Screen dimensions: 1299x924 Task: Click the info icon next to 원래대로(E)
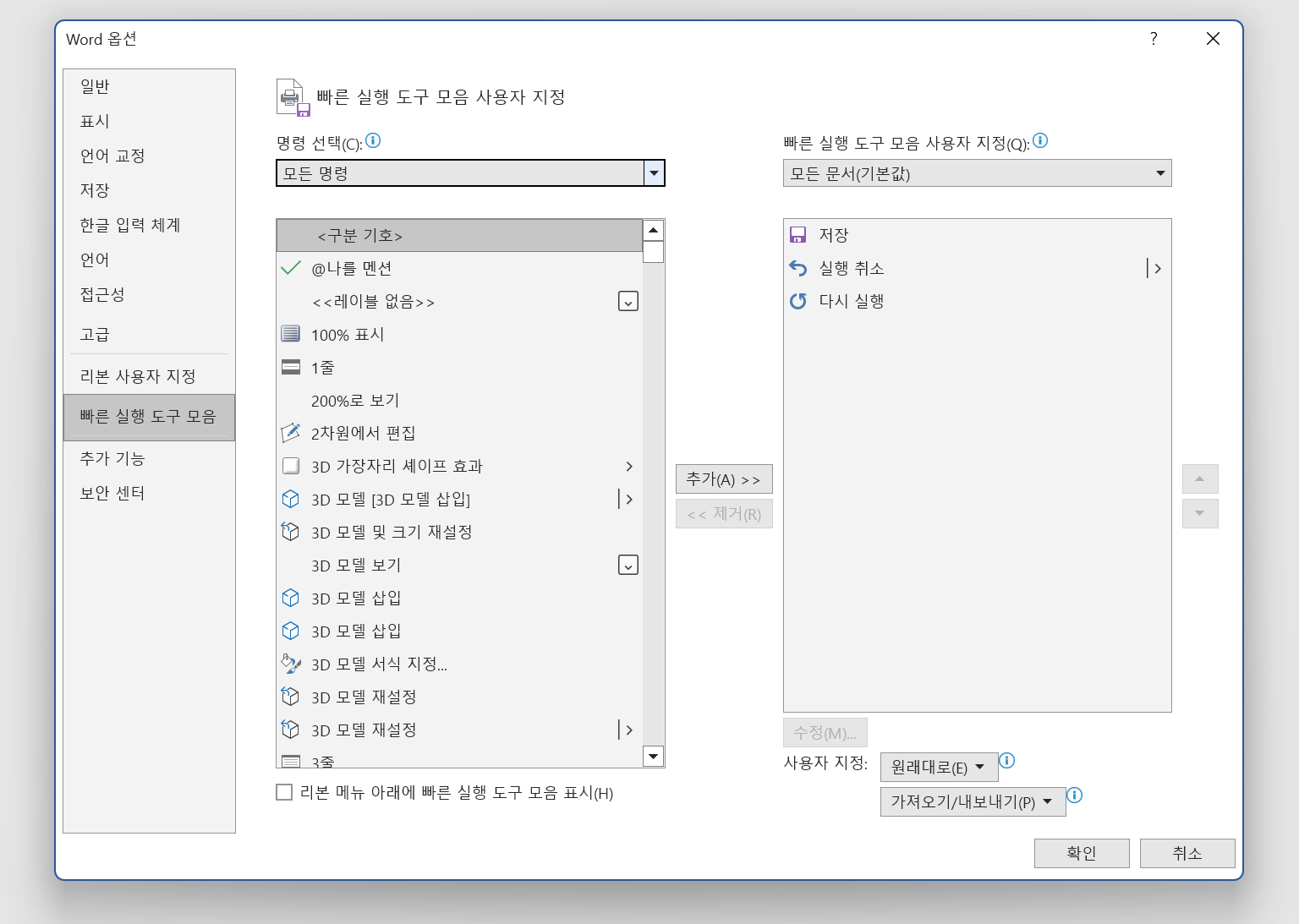tap(1006, 760)
